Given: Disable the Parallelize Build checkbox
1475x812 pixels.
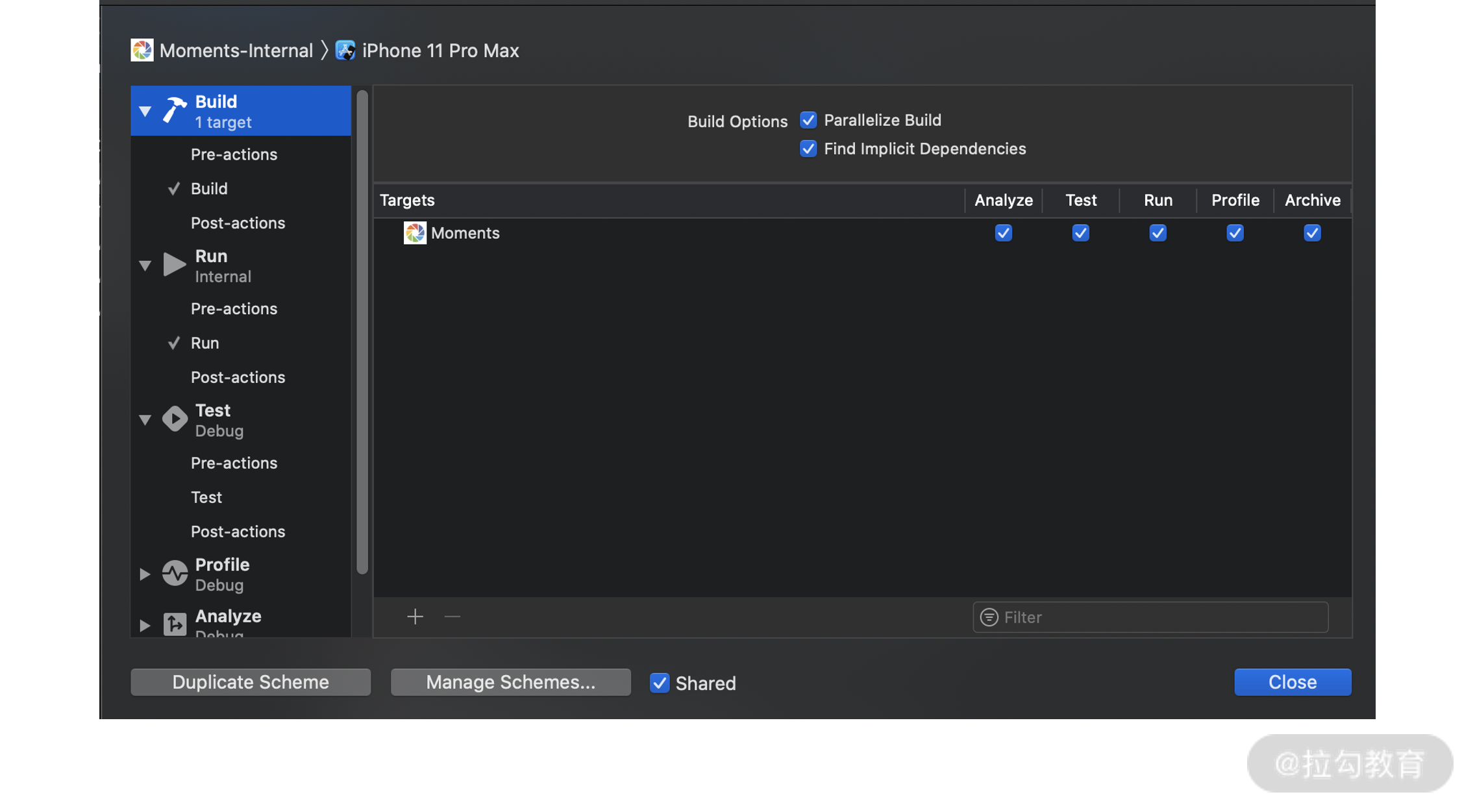Looking at the screenshot, I should click(x=808, y=120).
